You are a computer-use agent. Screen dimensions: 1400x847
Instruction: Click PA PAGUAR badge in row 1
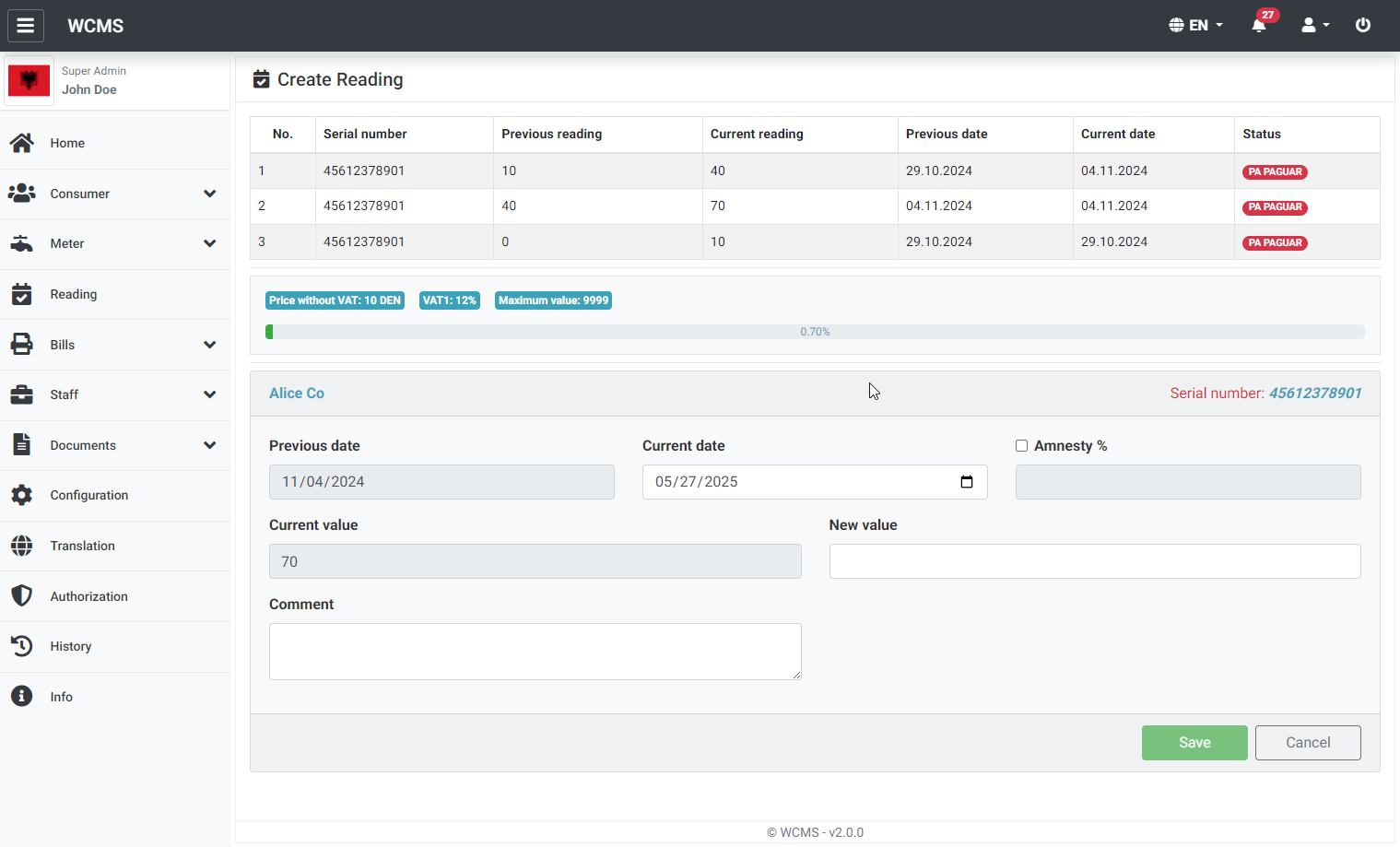1275,172
